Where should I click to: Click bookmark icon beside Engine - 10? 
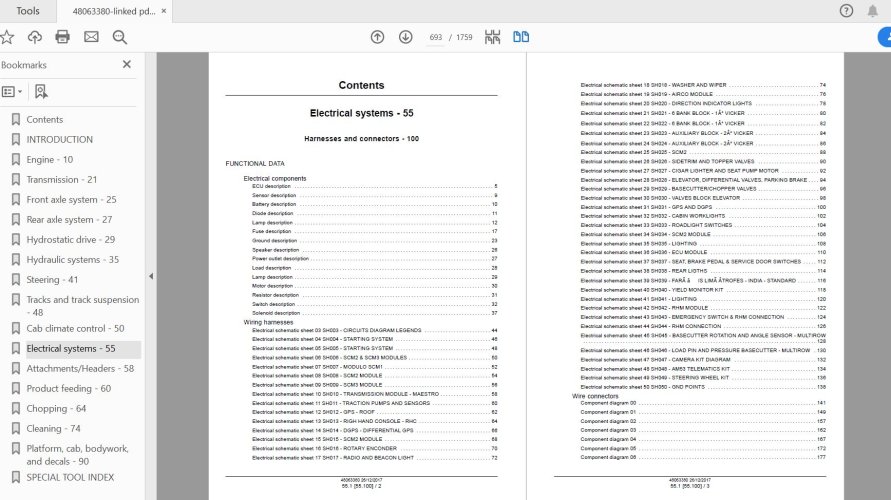(x=16, y=160)
